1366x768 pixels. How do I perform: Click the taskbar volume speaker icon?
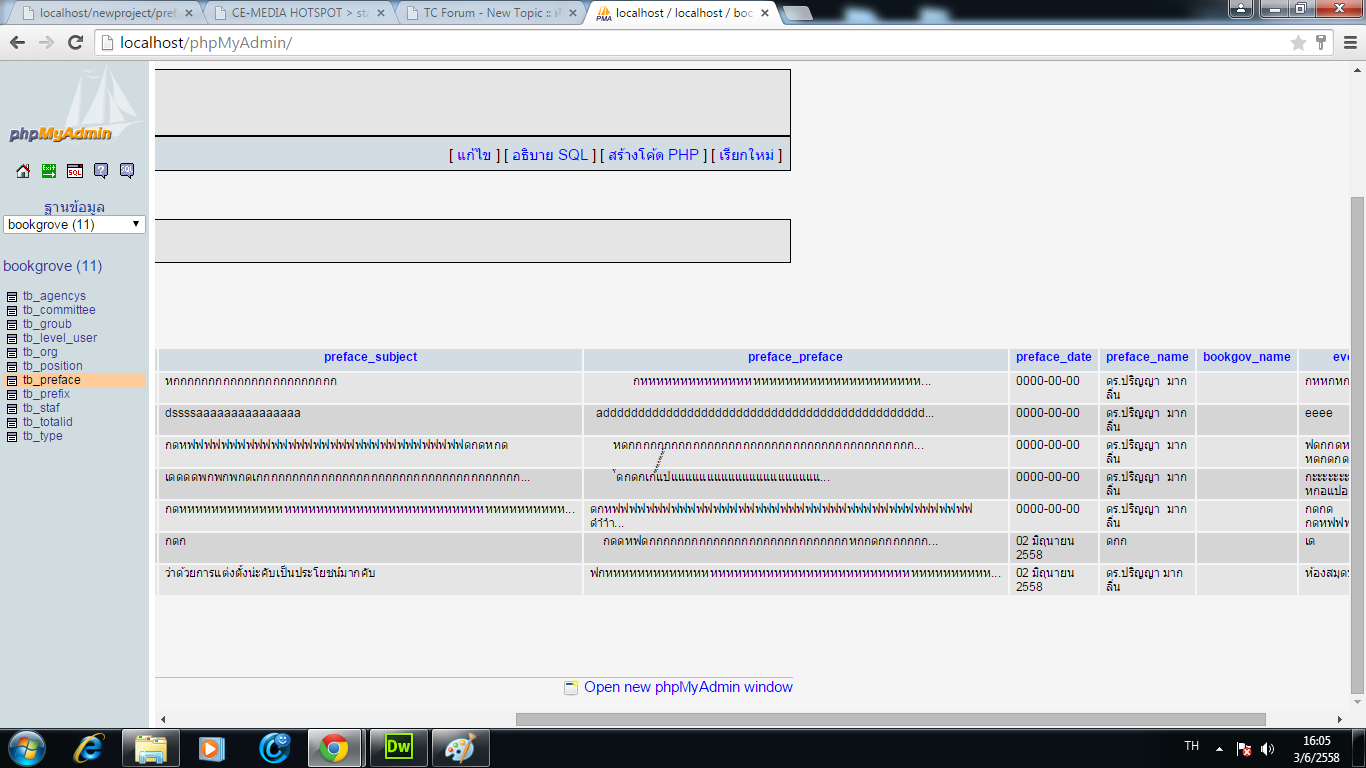point(1268,748)
